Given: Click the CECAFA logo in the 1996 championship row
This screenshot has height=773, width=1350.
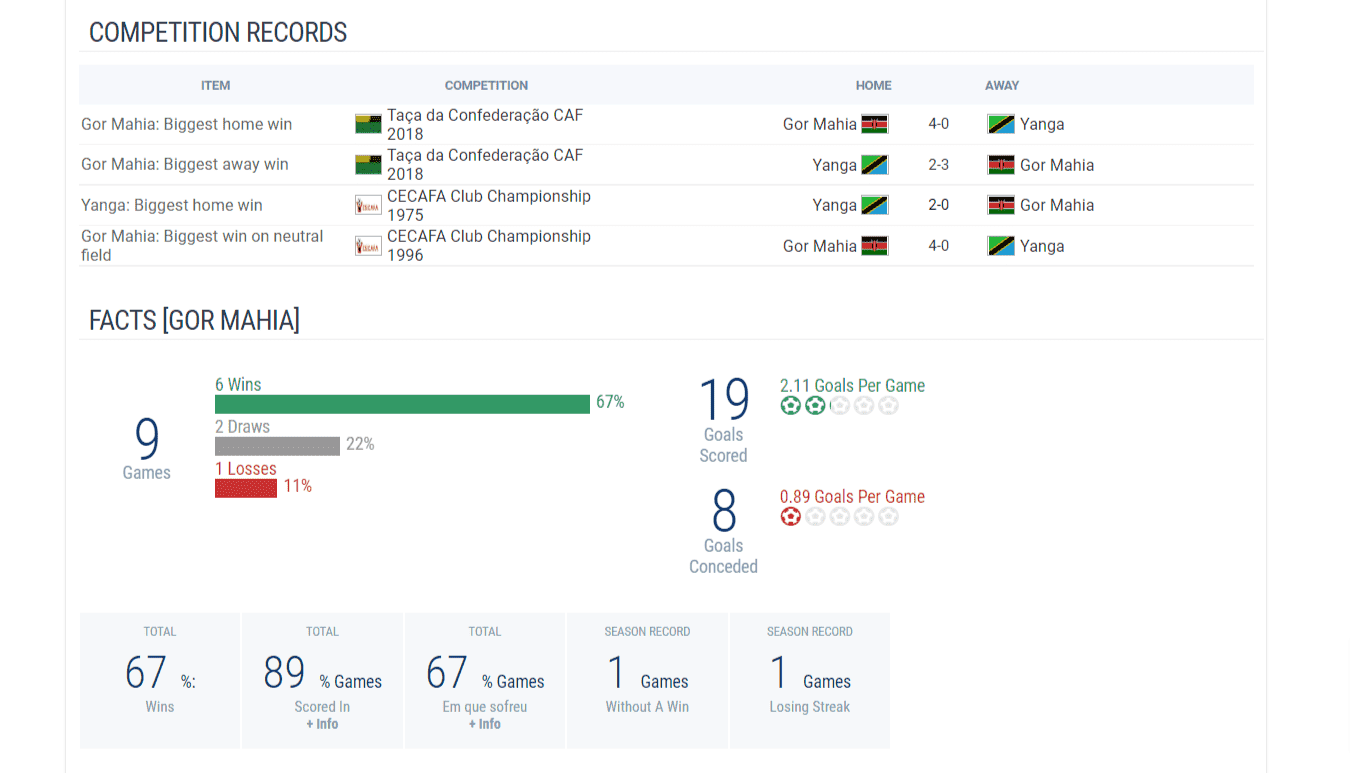Looking at the screenshot, I should pos(368,246).
